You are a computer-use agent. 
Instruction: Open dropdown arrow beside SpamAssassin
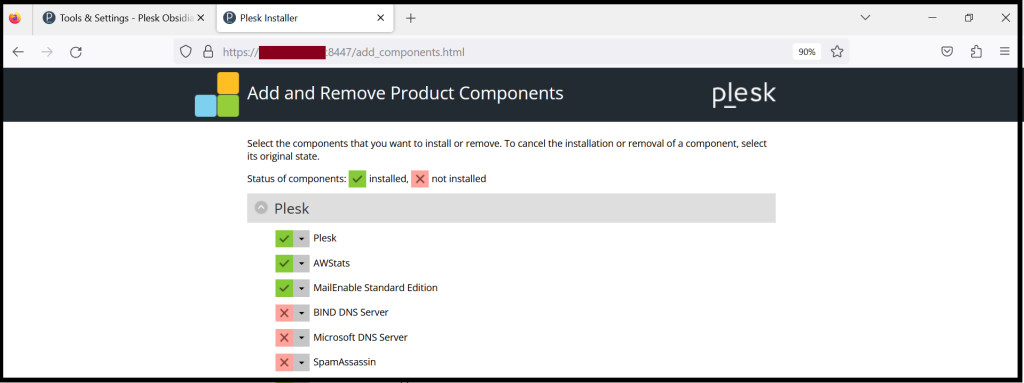click(301, 363)
